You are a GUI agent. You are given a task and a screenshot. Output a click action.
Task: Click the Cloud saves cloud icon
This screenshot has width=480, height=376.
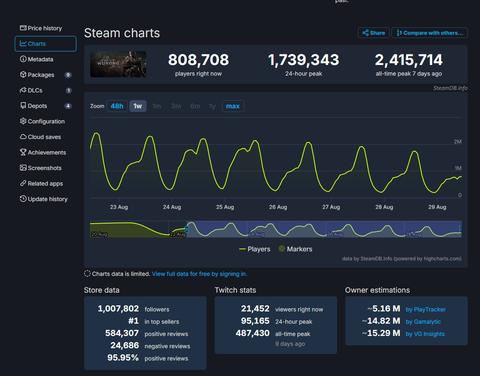pyautogui.click(x=23, y=137)
